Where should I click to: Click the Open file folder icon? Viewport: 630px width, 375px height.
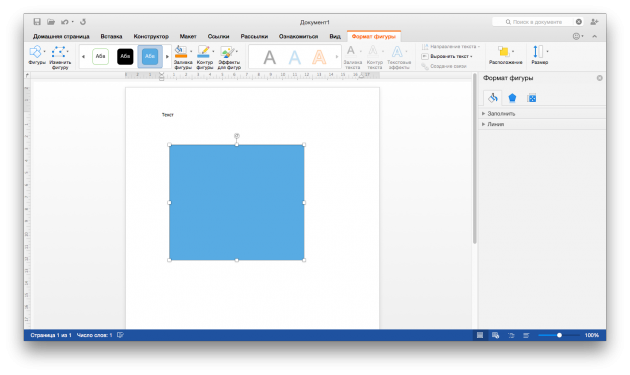[51, 22]
